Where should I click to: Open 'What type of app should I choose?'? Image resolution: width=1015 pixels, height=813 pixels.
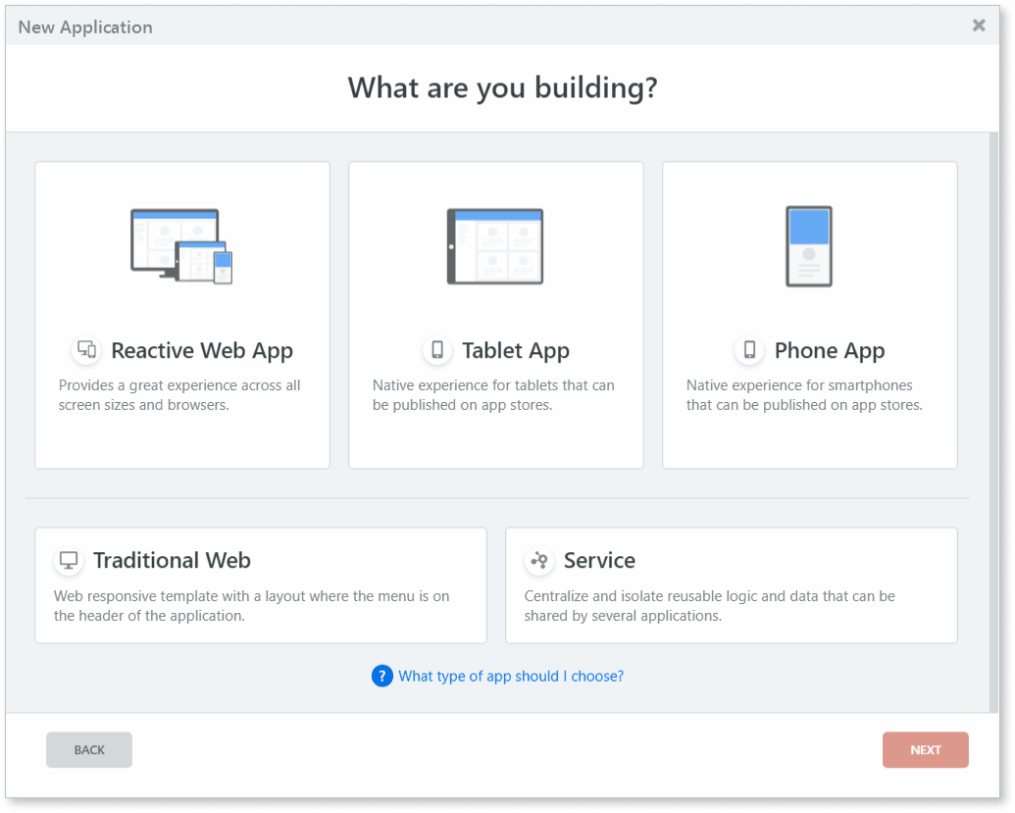pyautogui.click(x=511, y=676)
